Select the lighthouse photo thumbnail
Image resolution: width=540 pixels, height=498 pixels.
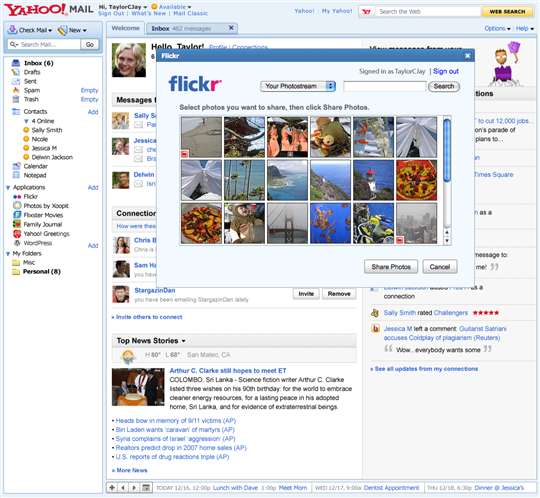(373, 180)
